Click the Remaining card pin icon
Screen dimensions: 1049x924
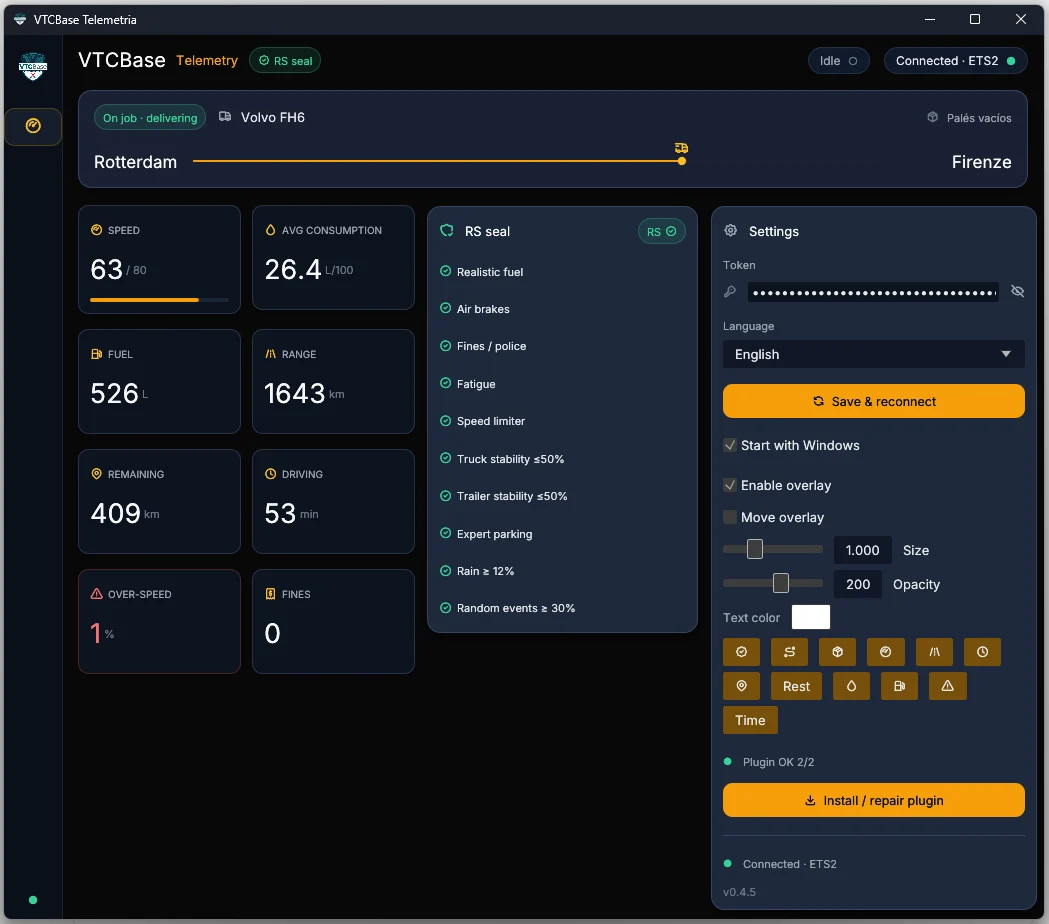tap(96, 474)
